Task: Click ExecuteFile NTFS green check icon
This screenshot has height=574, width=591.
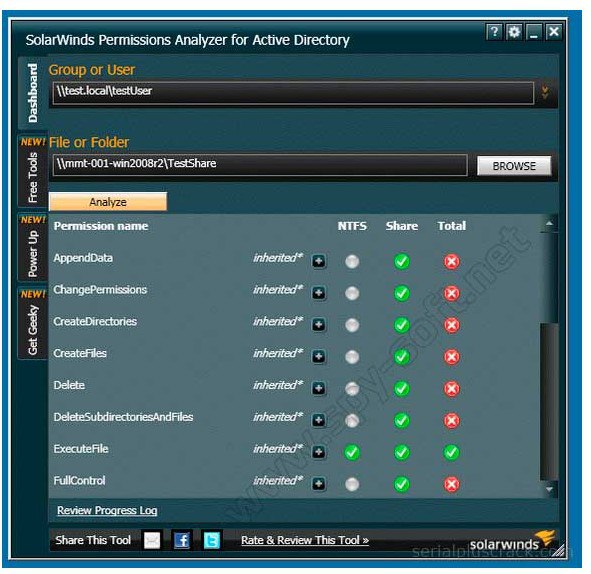Action: pyautogui.click(x=352, y=452)
